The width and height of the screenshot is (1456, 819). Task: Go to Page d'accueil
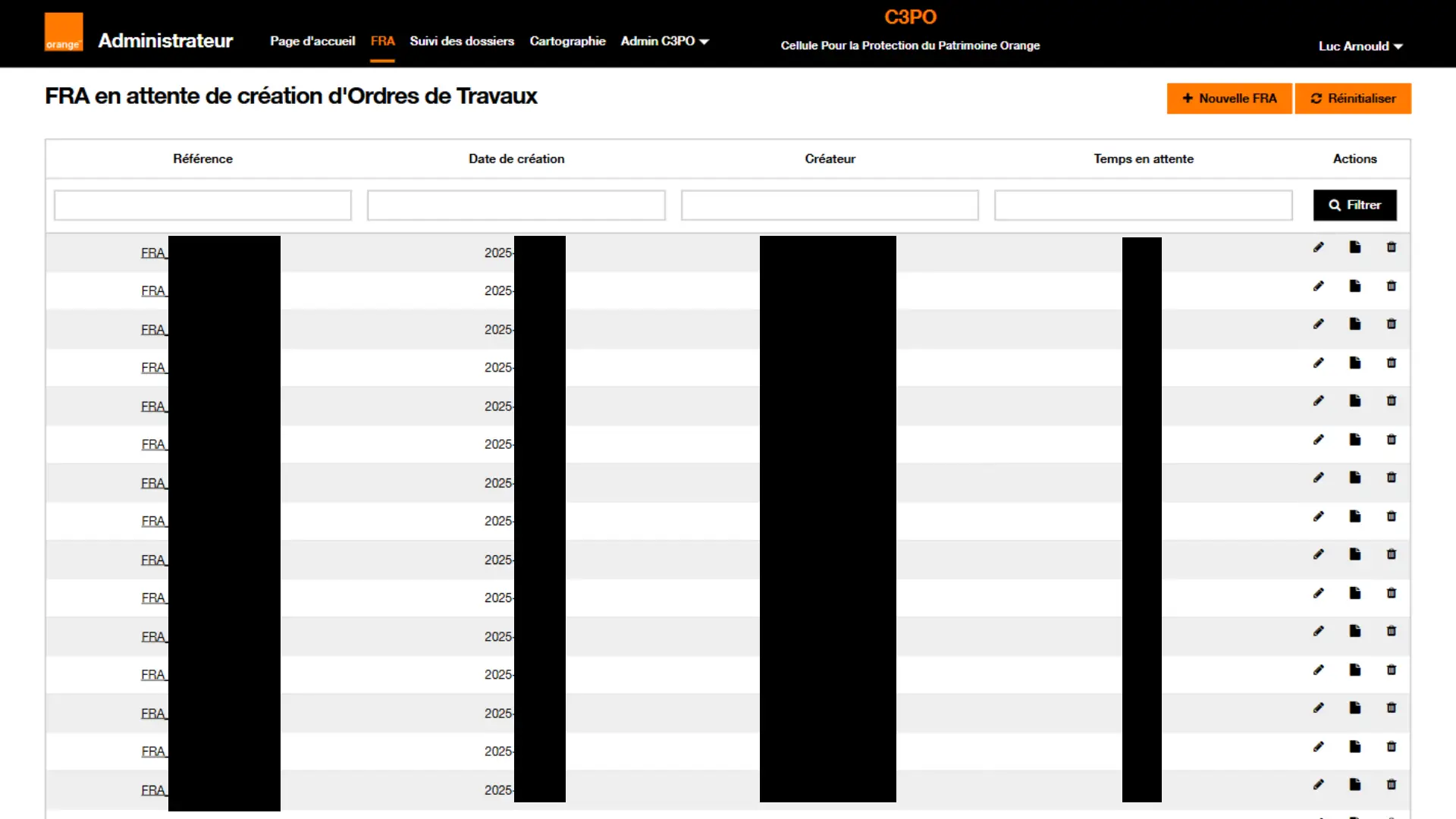tap(312, 41)
